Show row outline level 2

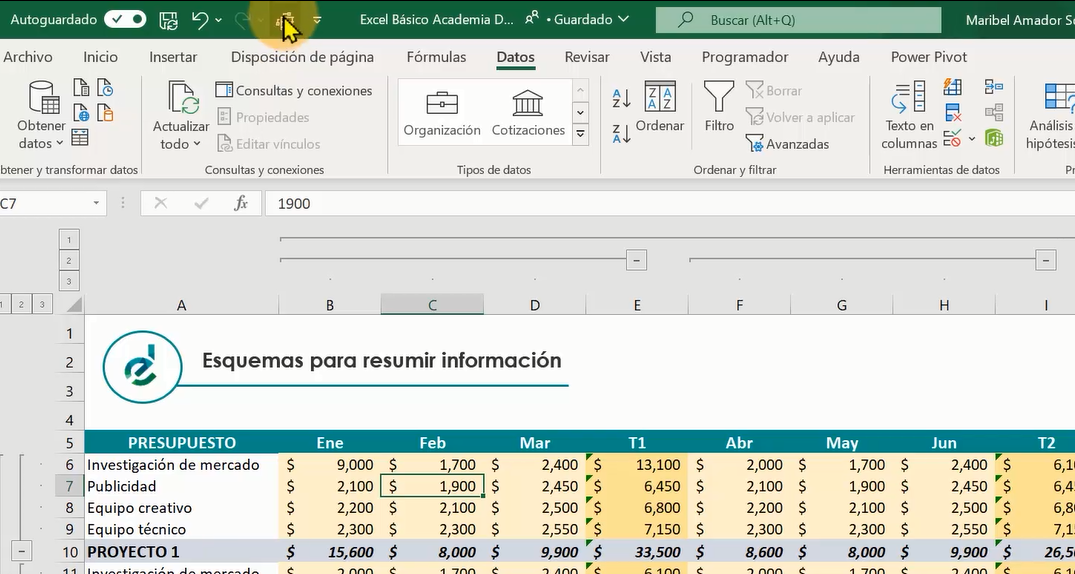(21, 304)
